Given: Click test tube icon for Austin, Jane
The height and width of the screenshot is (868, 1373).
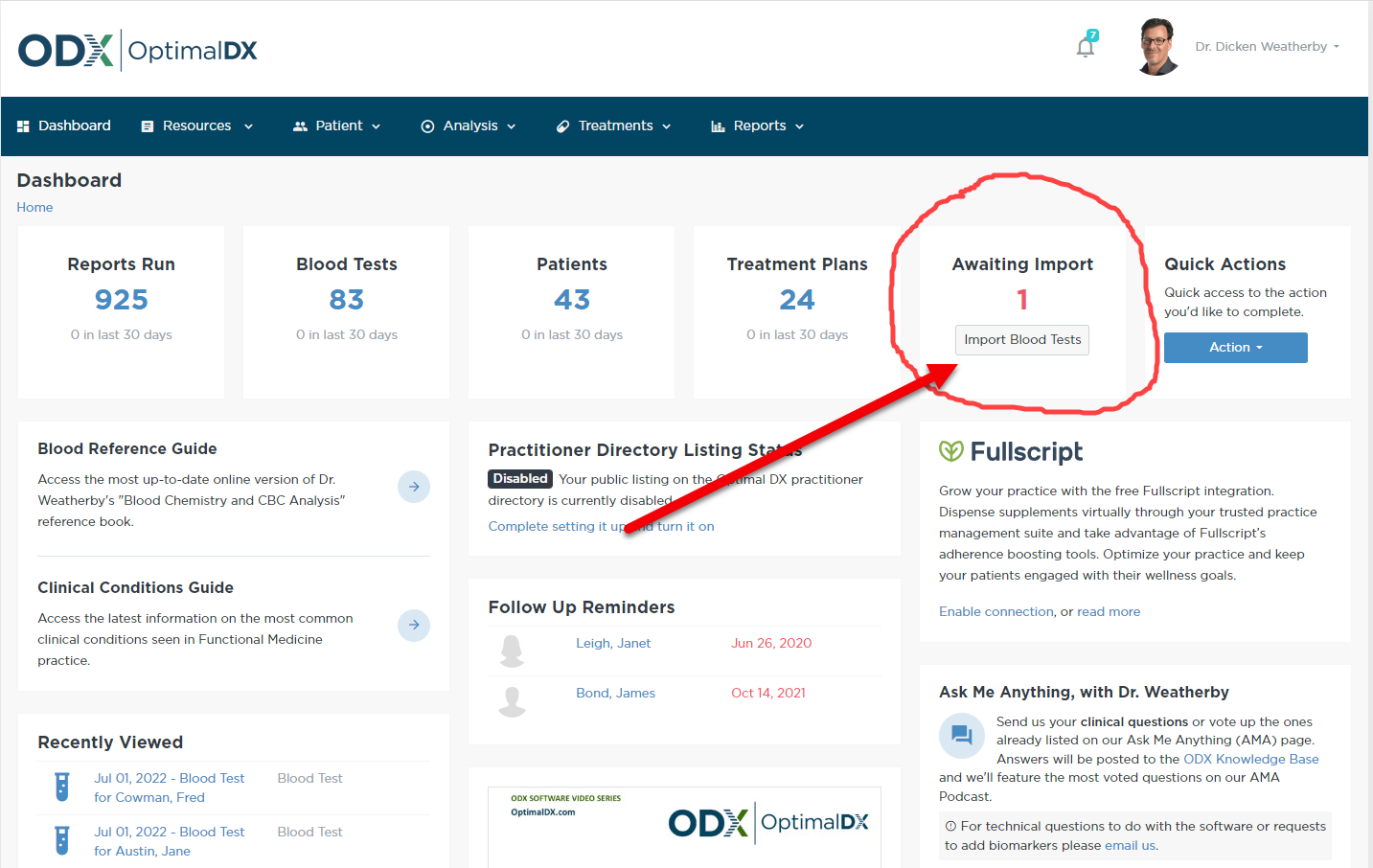Looking at the screenshot, I should tap(62, 840).
